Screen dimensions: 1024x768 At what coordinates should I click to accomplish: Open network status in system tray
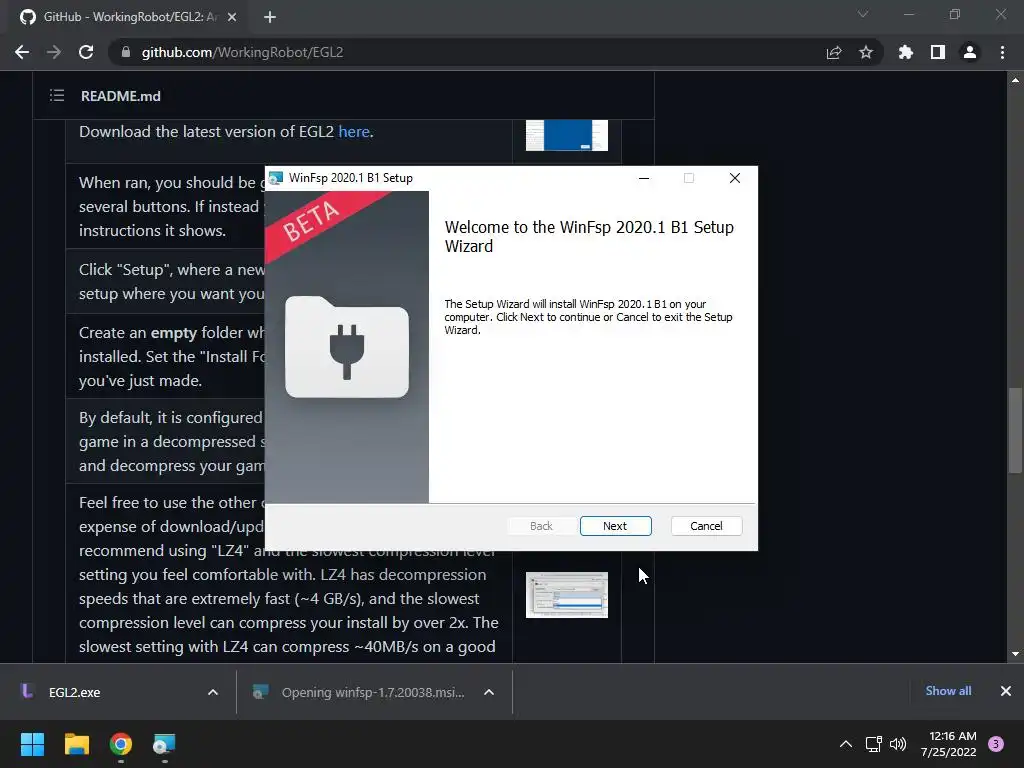point(873,744)
